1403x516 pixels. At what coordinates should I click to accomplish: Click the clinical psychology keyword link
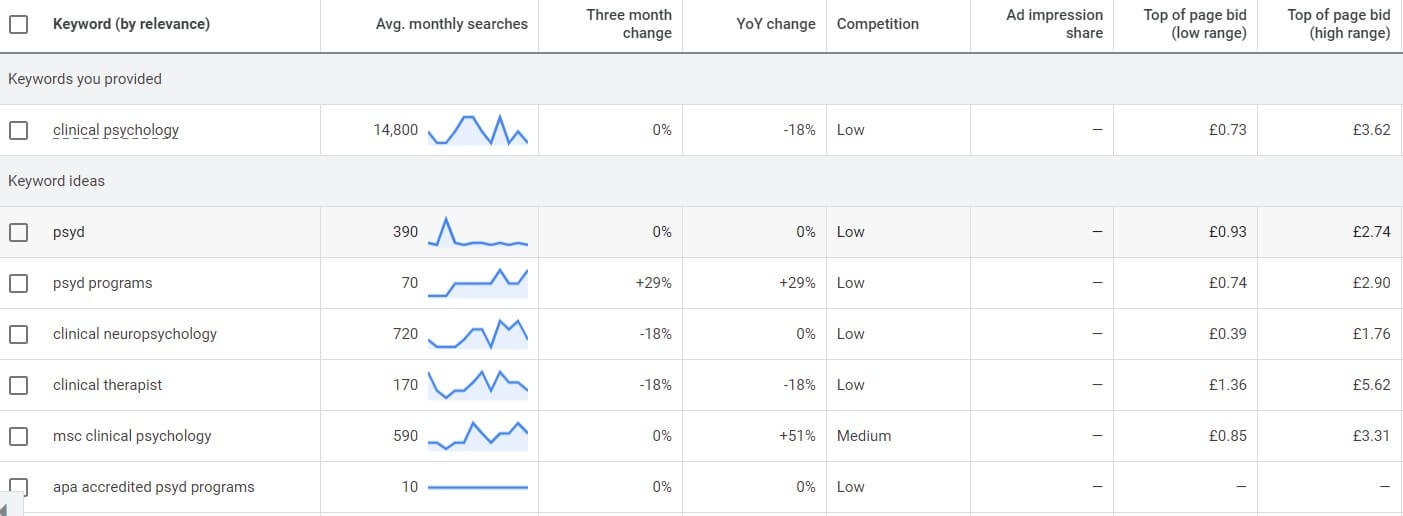pyautogui.click(x=116, y=130)
